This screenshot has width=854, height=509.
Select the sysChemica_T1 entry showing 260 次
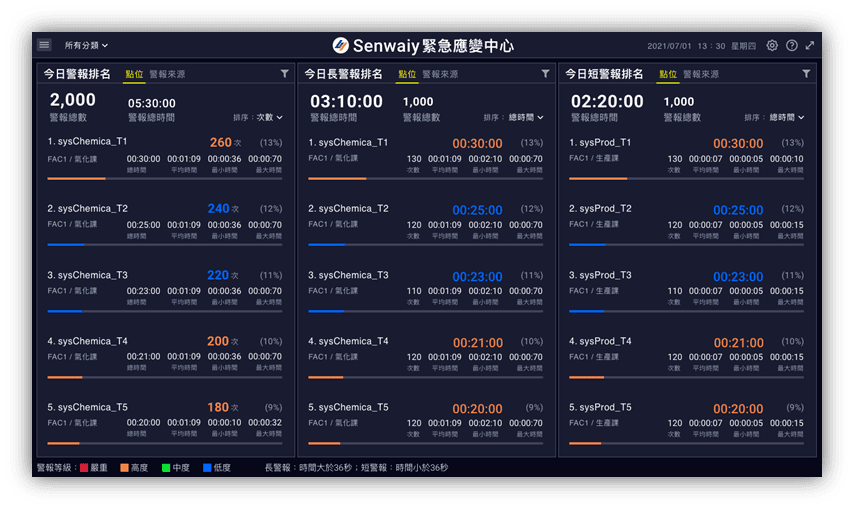click(88, 142)
